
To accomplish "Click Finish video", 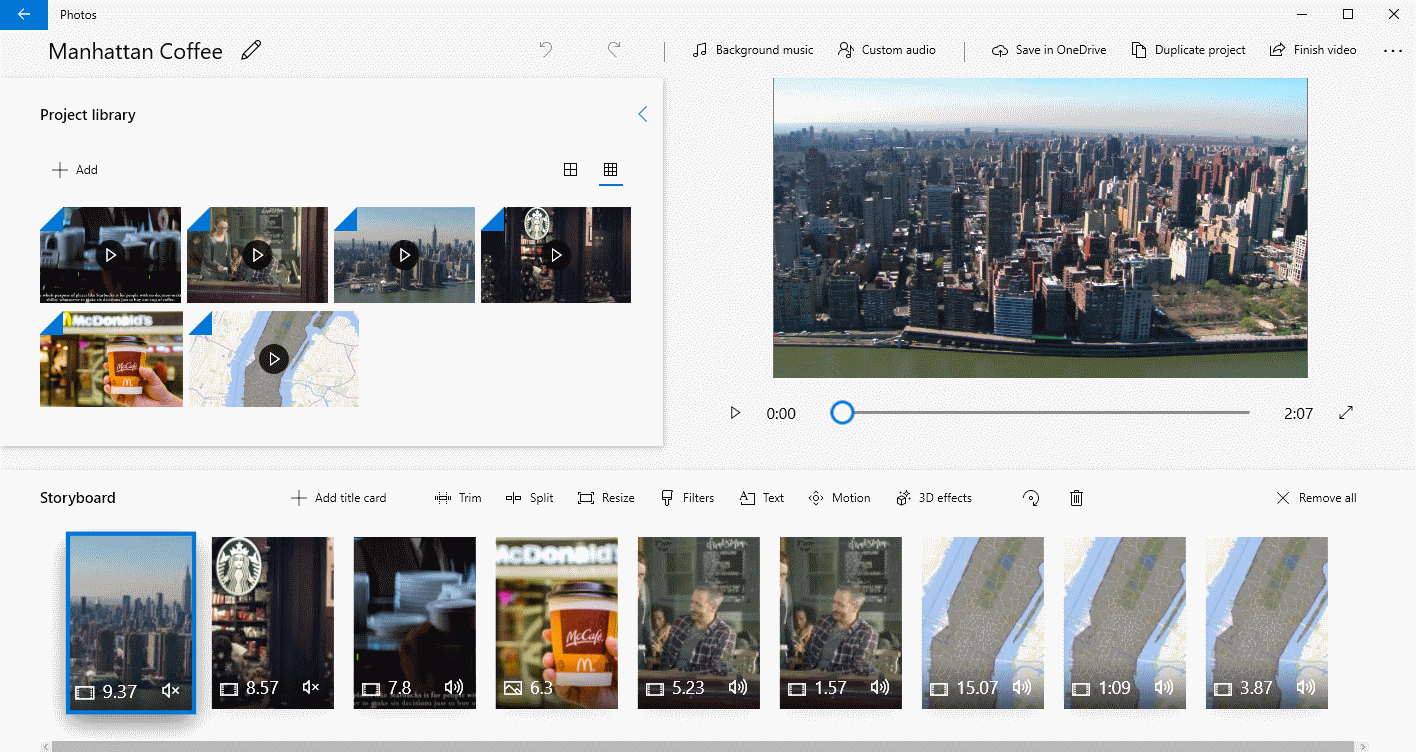I will (x=1313, y=49).
